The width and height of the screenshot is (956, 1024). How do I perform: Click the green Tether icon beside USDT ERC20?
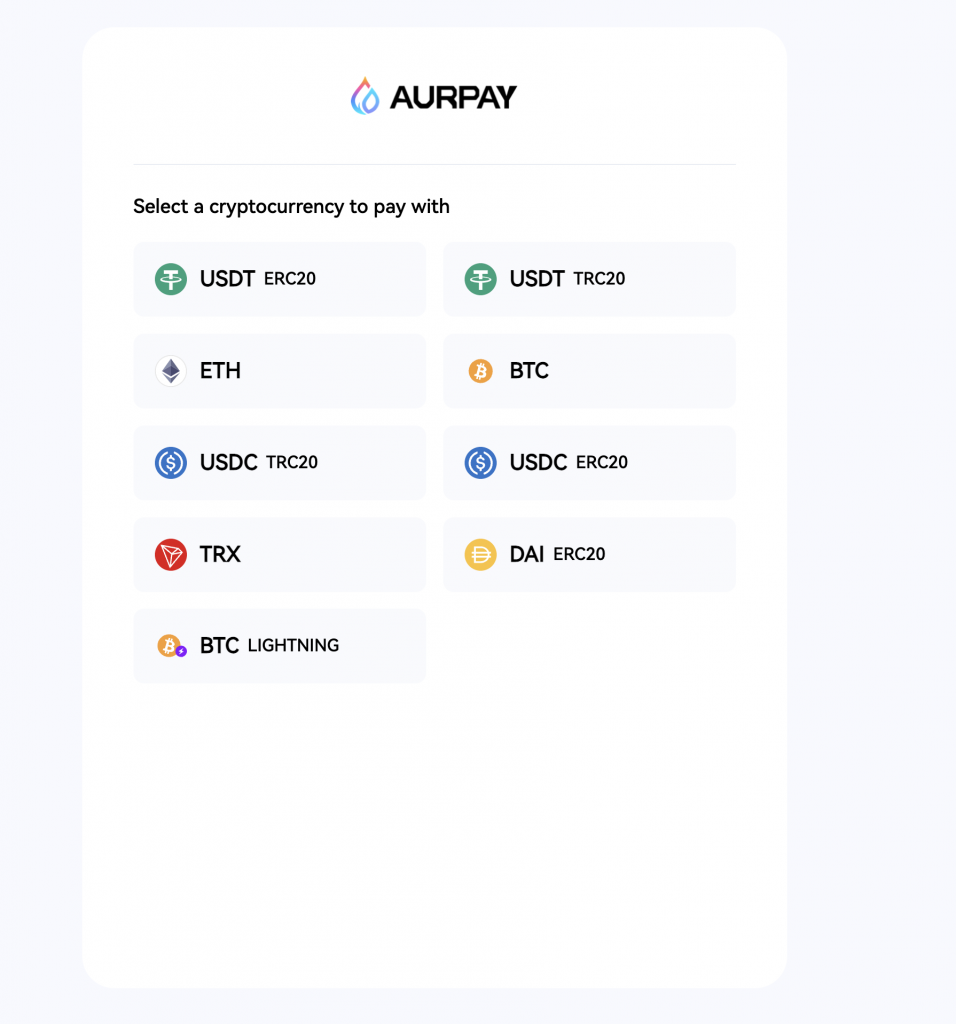click(x=171, y=279)
